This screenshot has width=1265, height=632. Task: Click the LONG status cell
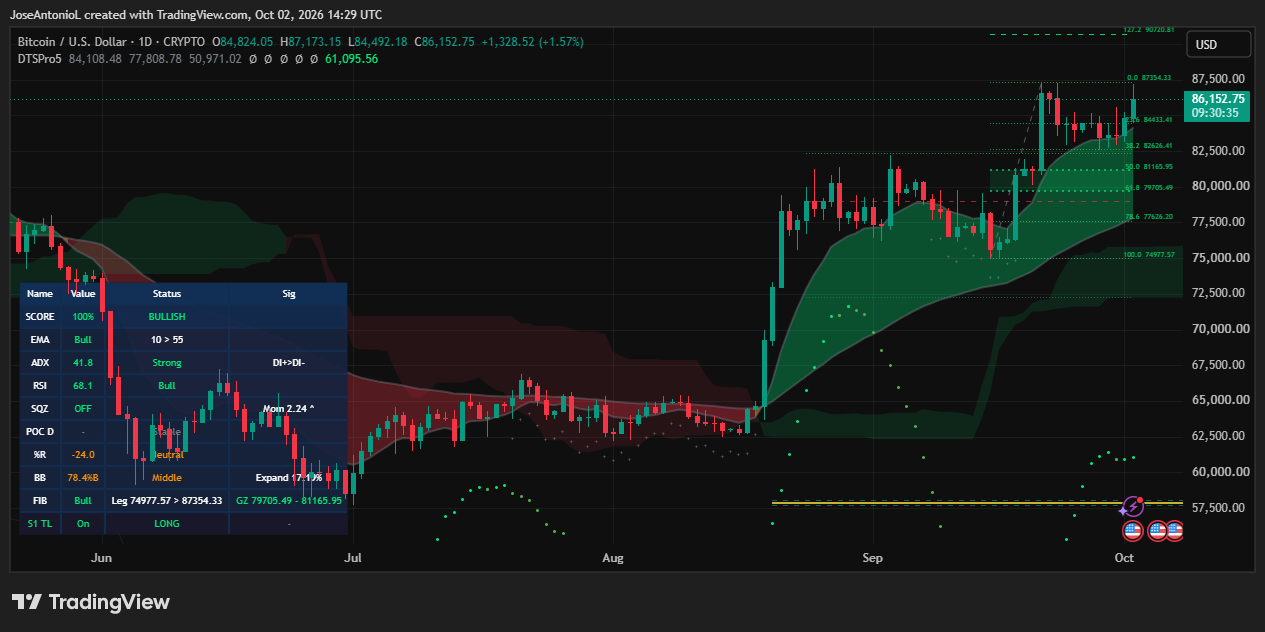(167, 523)
